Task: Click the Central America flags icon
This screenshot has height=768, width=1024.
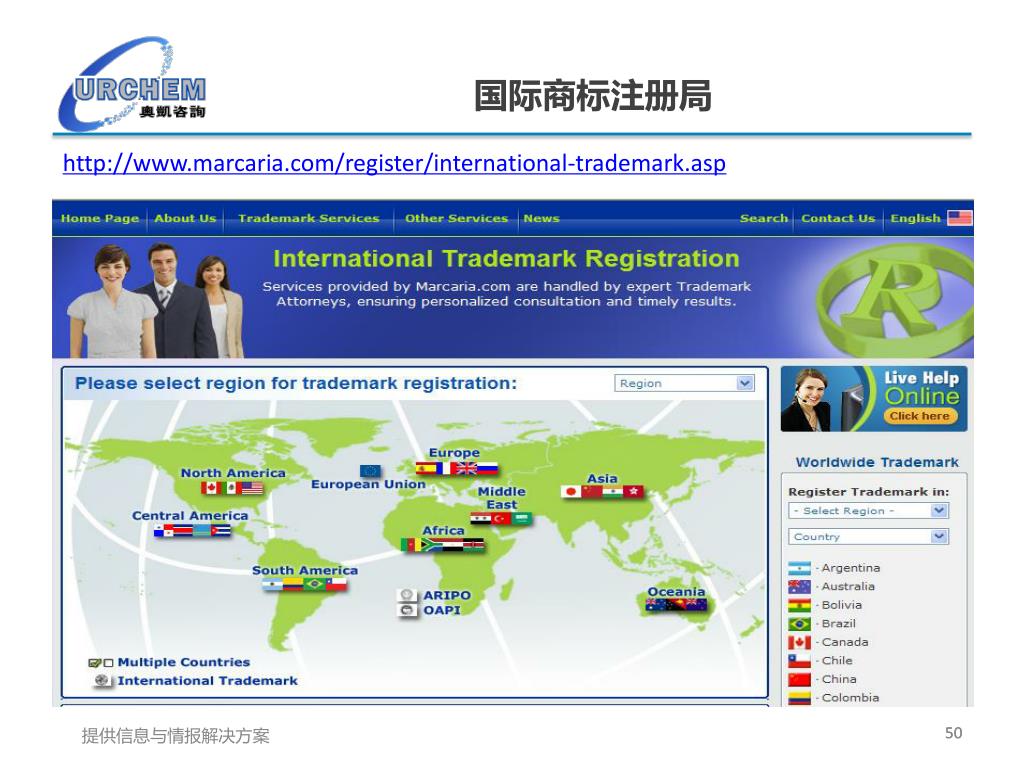Action: (192, 531)
